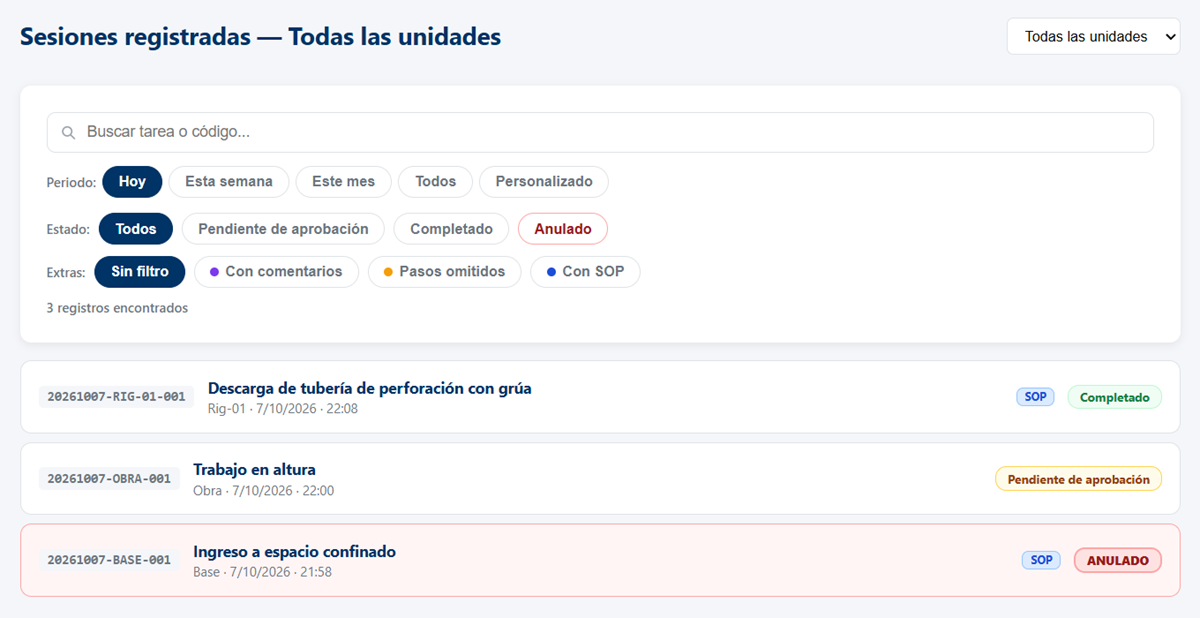This screenshot has width=1200, height=618.
Task: Click code 20261007-BASE-001
Action: point(109,560)
